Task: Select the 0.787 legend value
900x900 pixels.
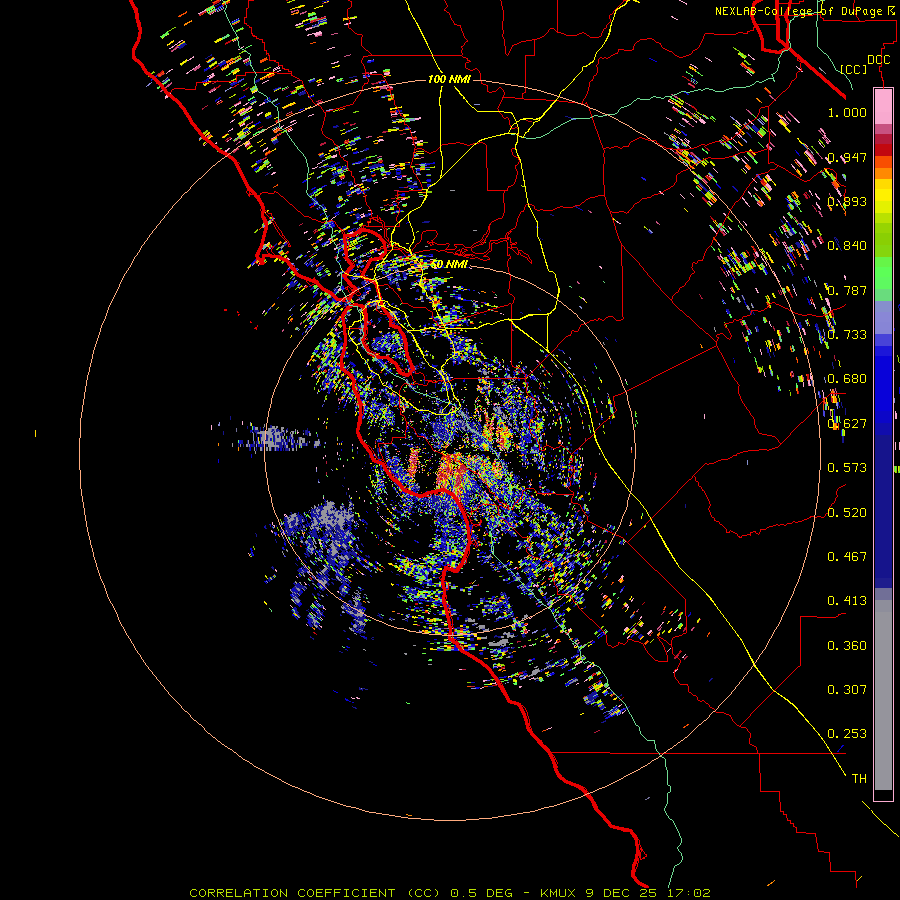Action: point(847,290)
